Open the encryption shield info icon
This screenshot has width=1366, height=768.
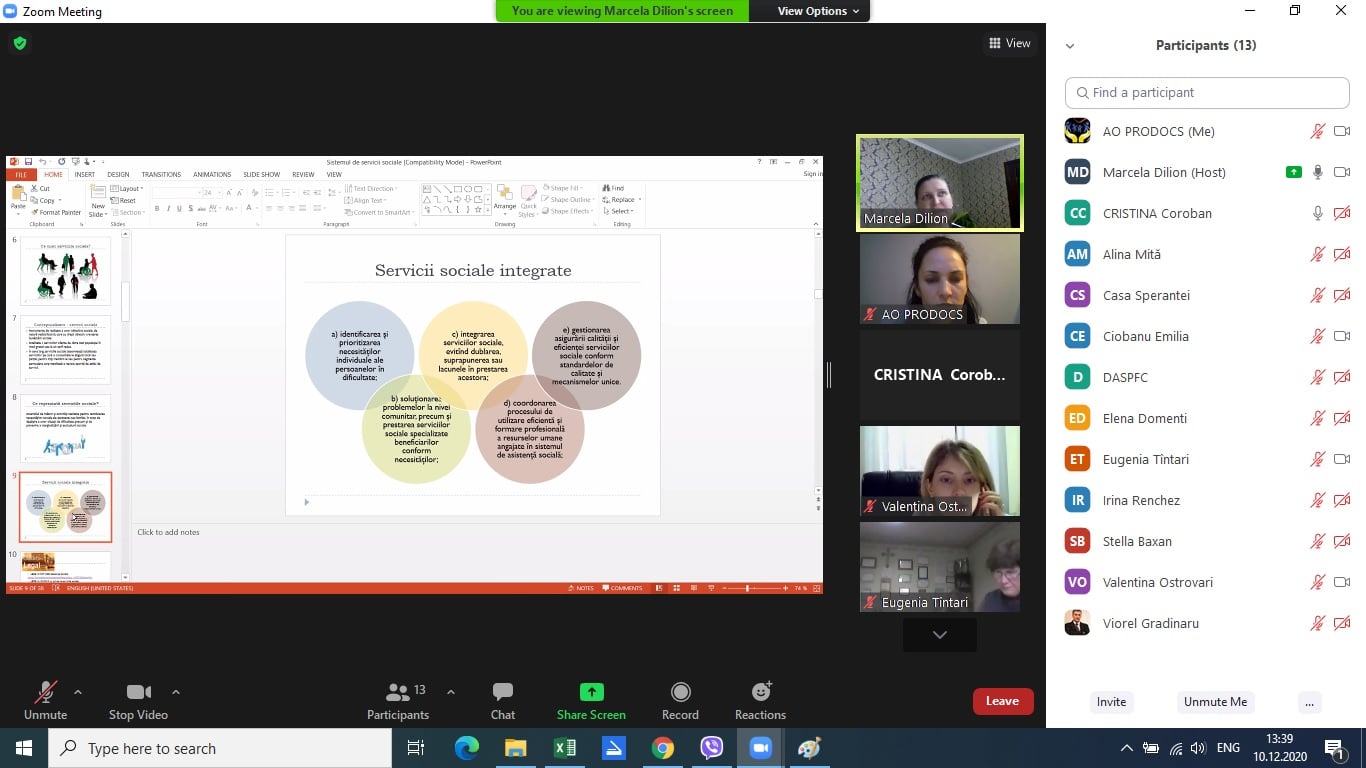point(20,44)
